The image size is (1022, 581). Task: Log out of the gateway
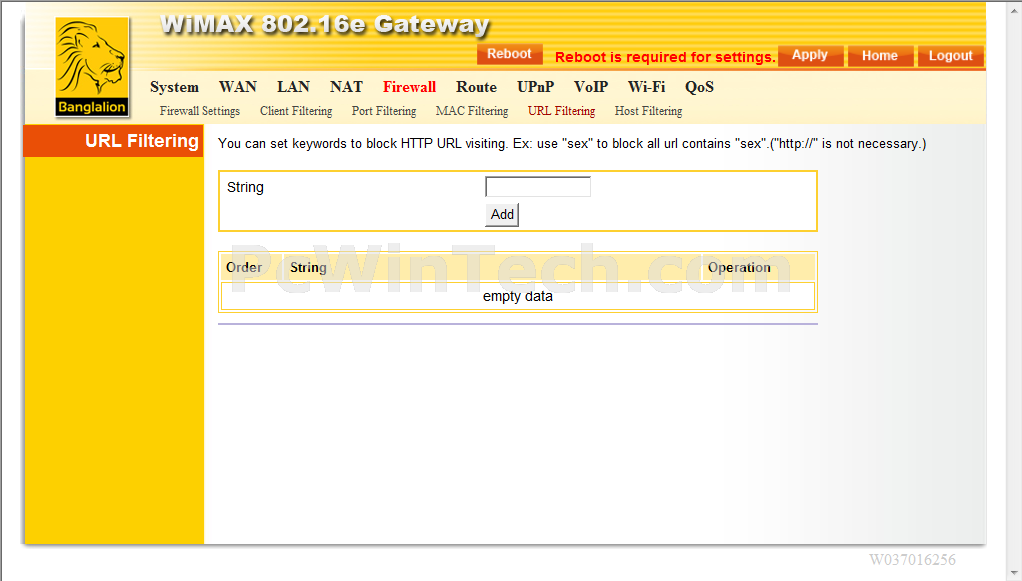[950, 56]
